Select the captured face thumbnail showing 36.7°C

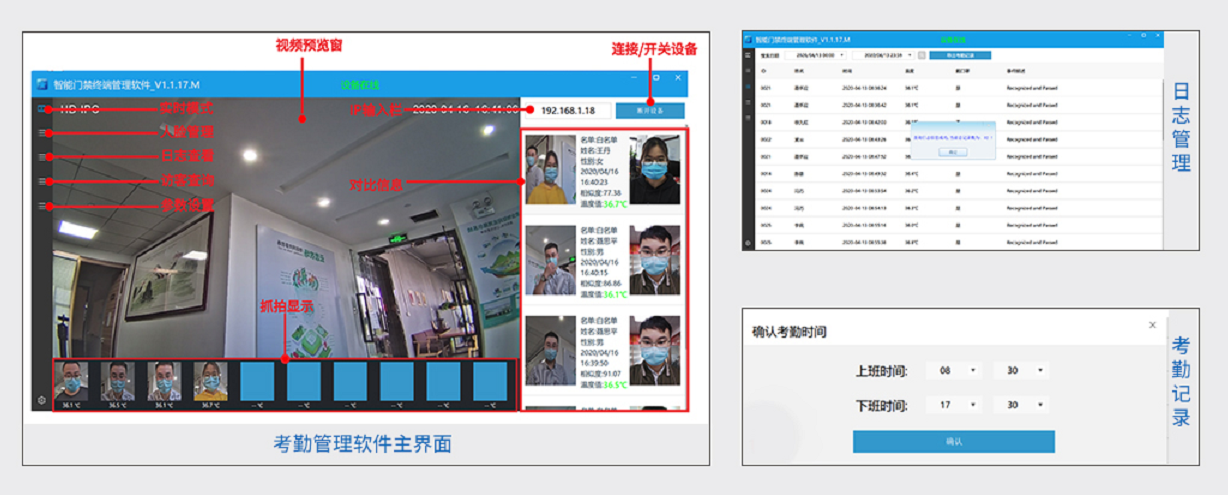(210, 381)
